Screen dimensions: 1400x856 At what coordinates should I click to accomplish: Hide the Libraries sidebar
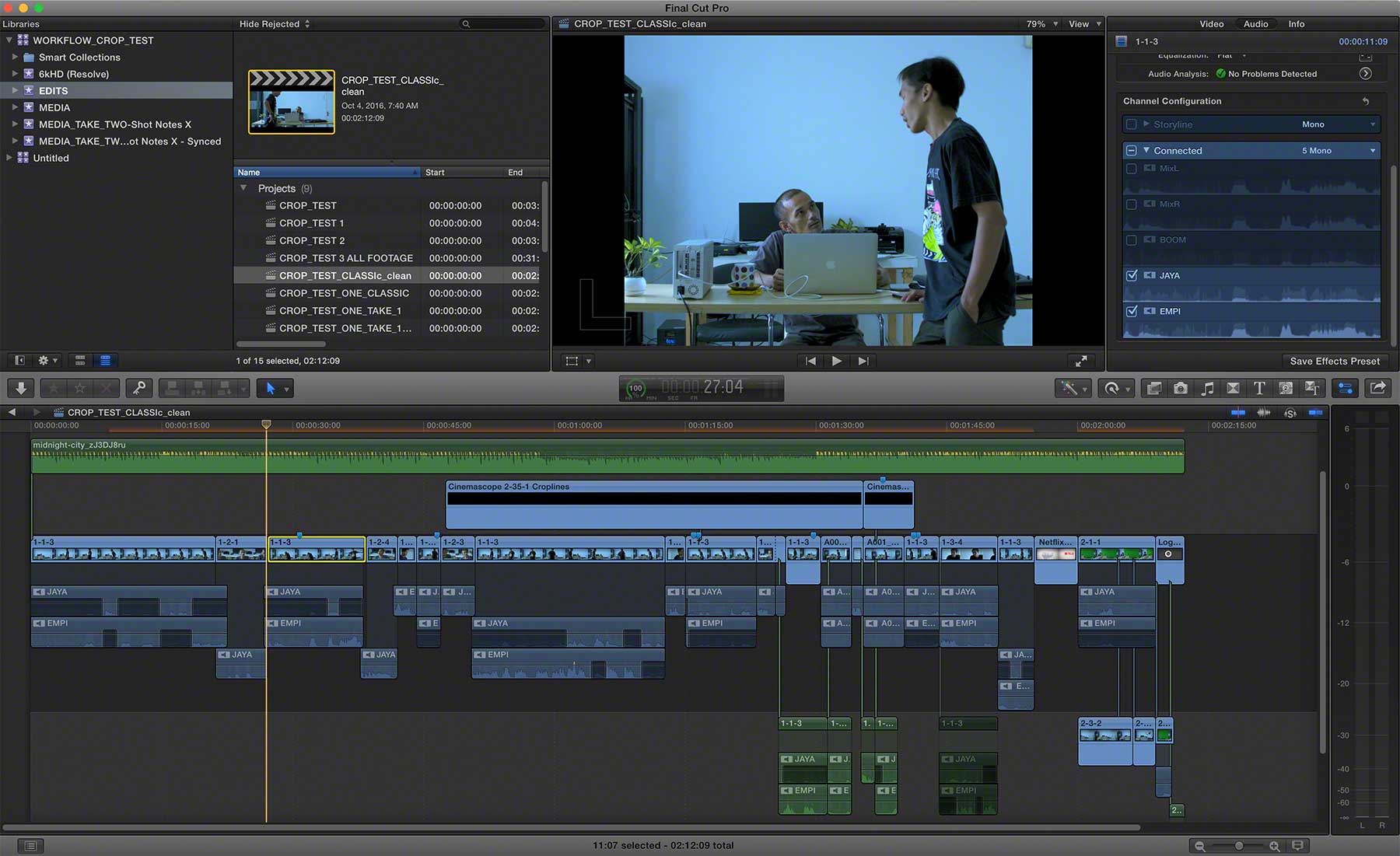click(19, 360)
